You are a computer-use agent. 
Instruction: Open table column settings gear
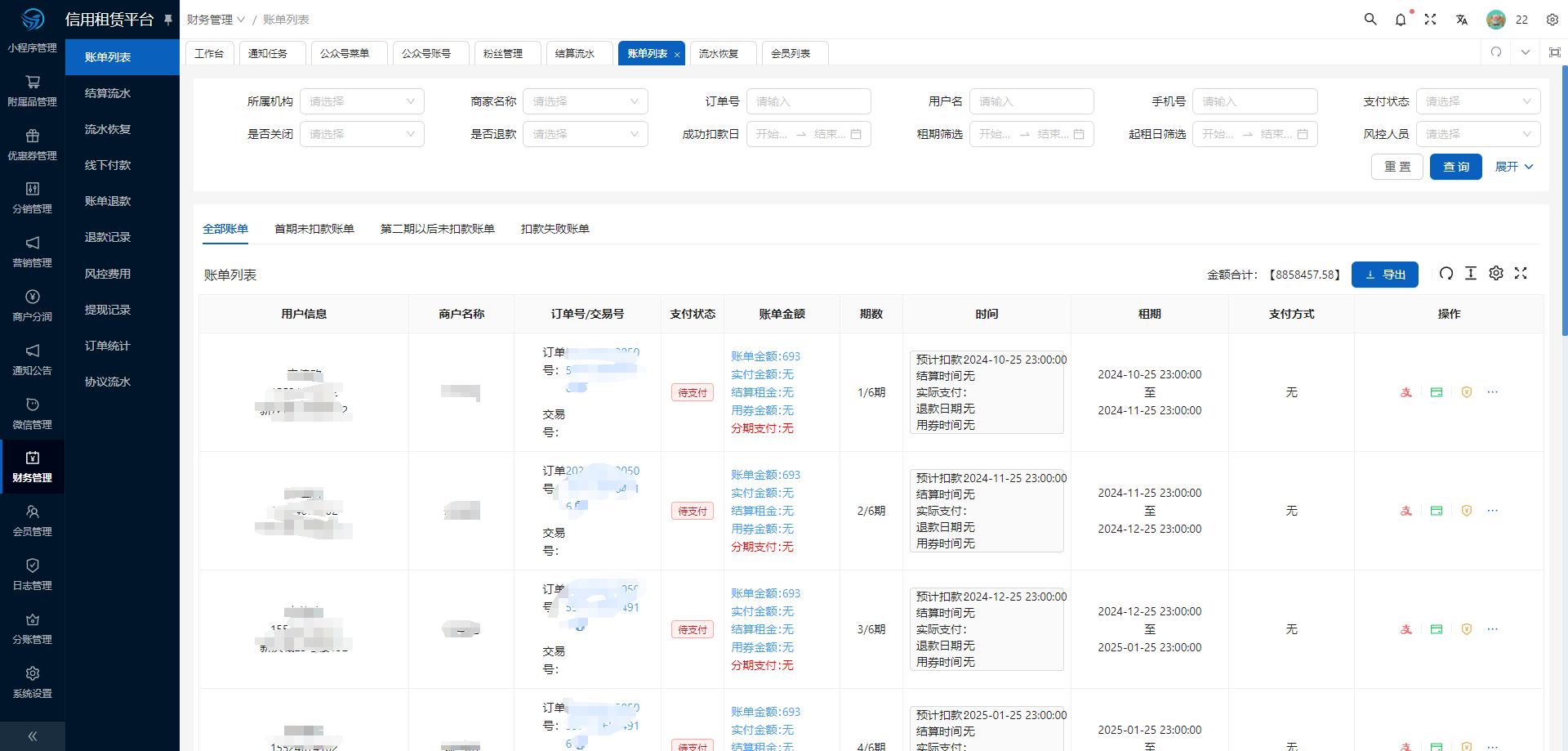click(1496, 274)
